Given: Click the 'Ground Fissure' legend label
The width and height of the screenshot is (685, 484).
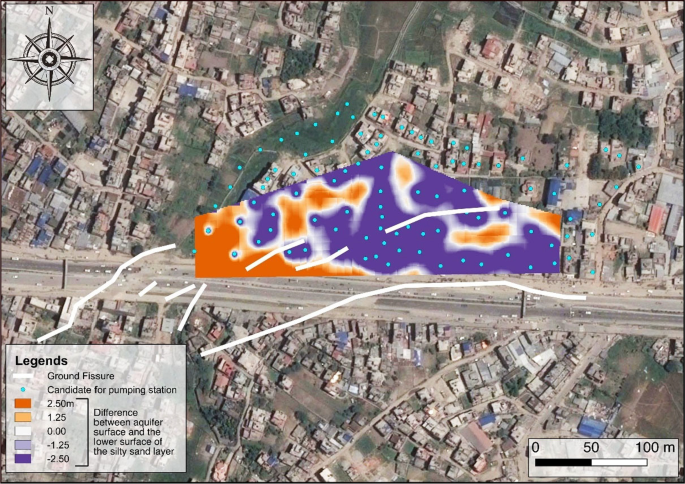Looking at the screenshot, I should 81,376.
